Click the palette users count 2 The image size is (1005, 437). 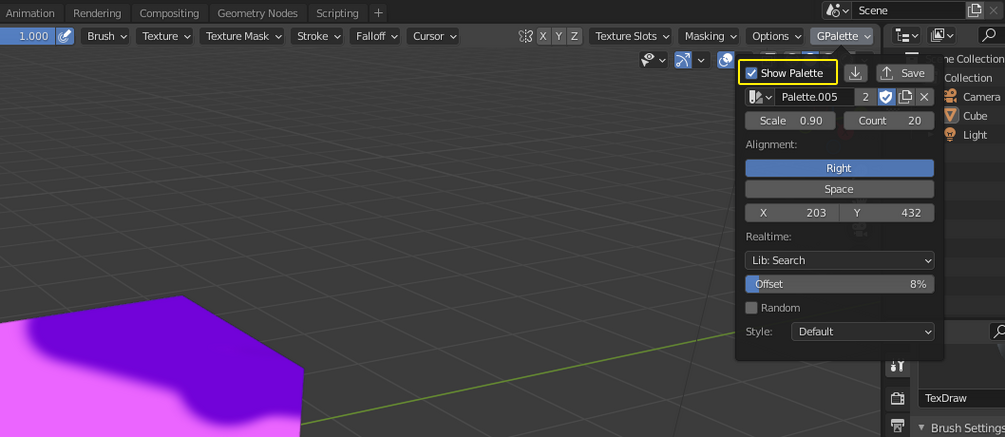pyautogui.click(x=866, y=97)
